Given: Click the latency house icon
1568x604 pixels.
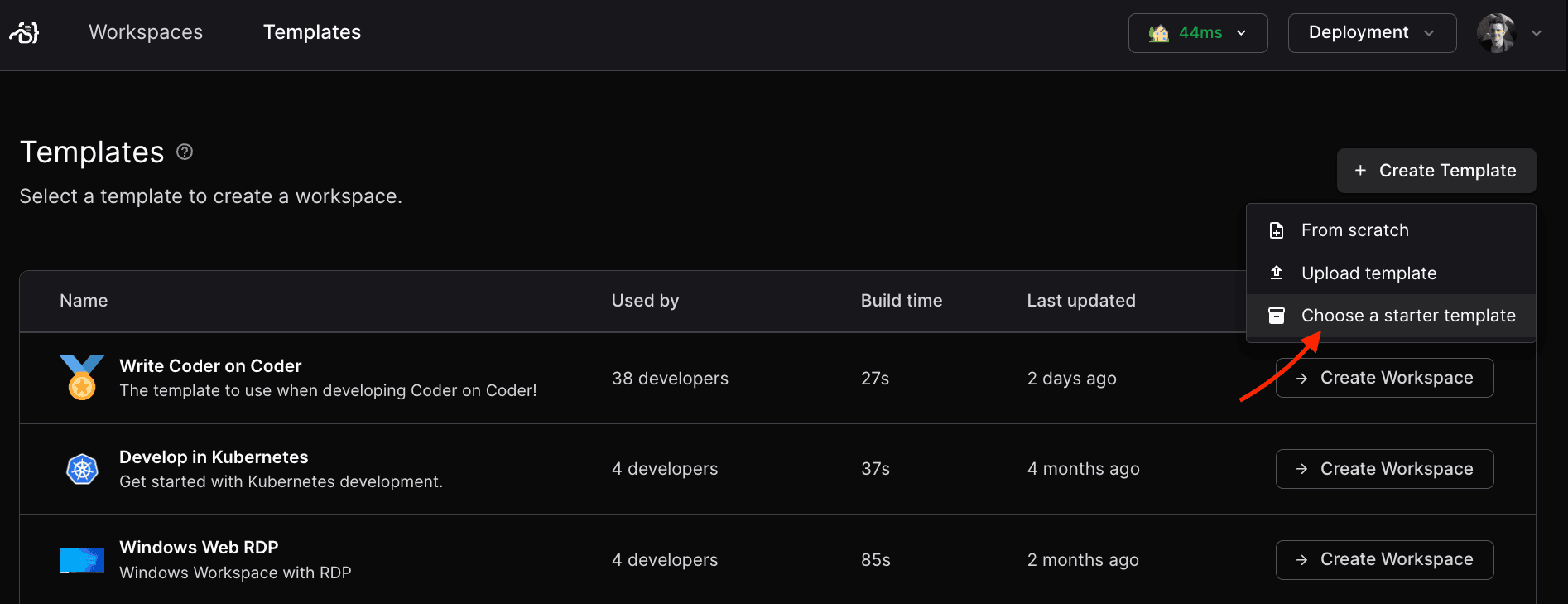Looking at the screenshot, I should point(1159,33).
